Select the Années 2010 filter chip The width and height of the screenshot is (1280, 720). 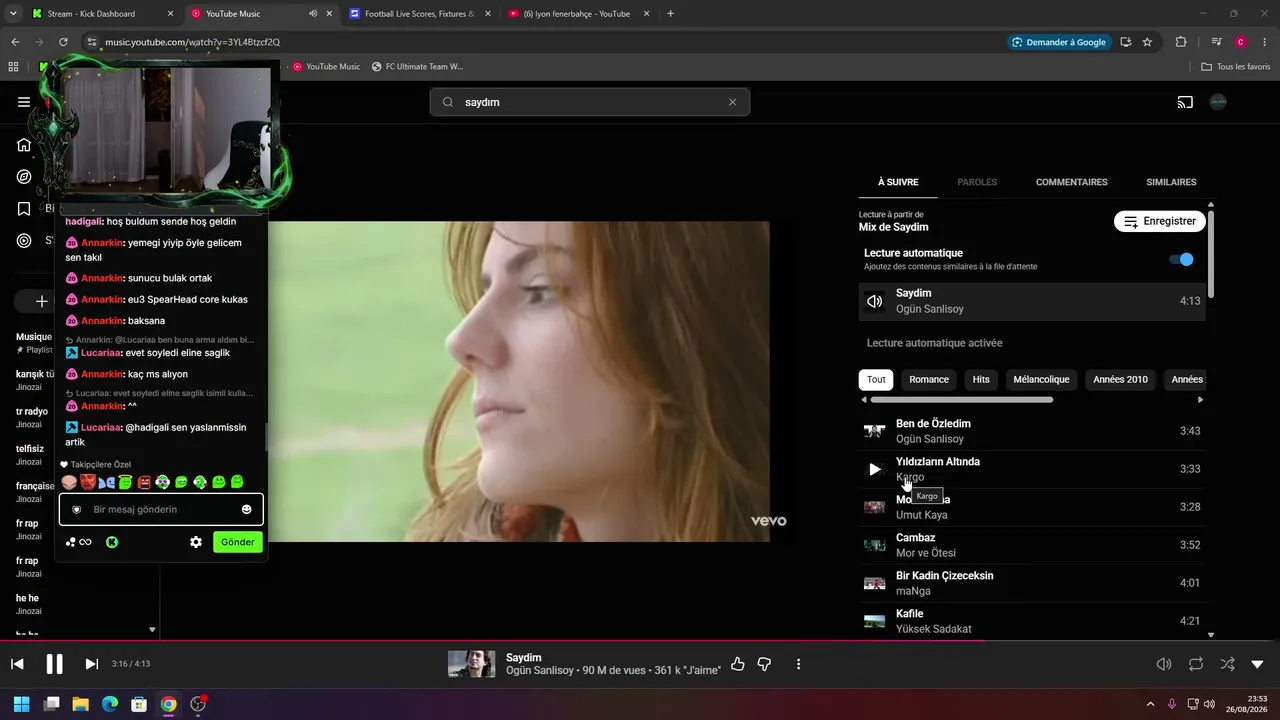[1120, 379]
